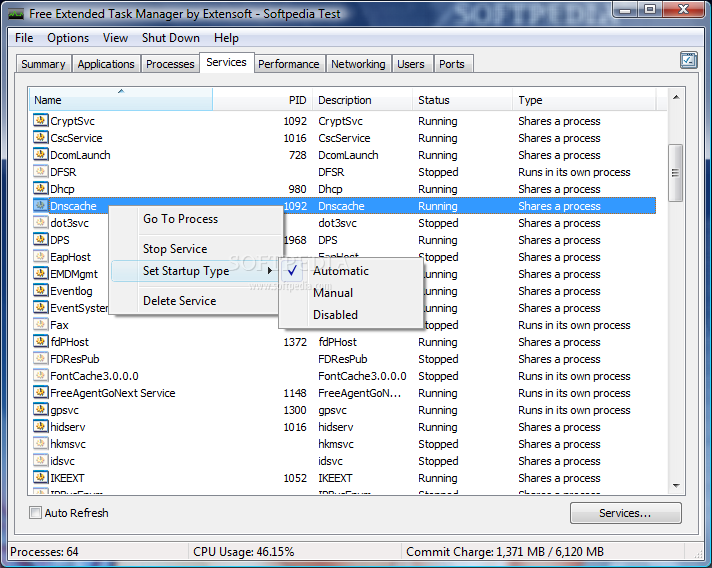The height and width of the screenshot is (568, 712).
Task: Click the DPS service icon
Action: coord(40,240)
